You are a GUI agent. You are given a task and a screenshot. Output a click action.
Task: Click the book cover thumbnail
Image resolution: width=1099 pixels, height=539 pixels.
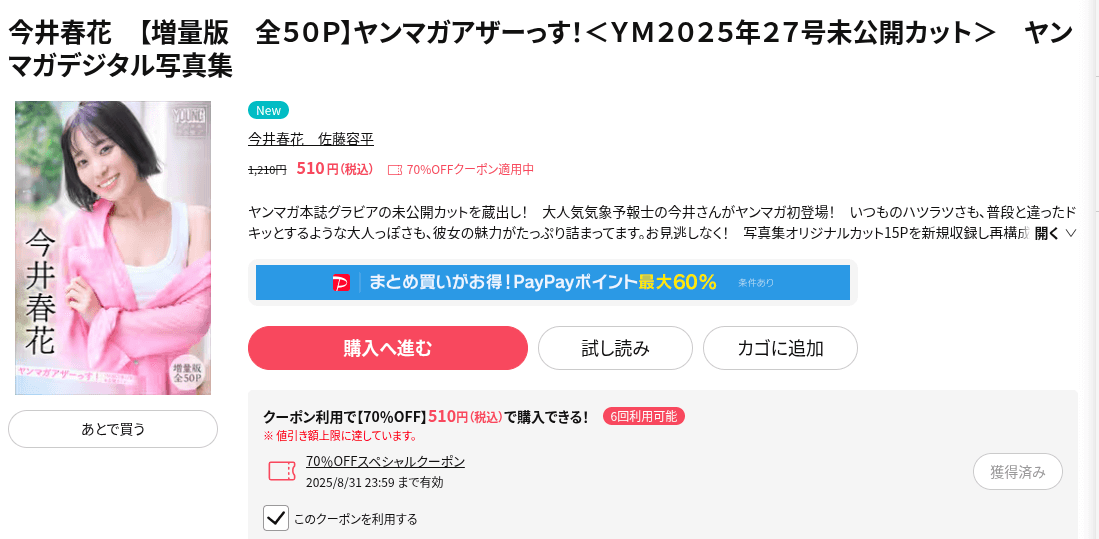tap(113, 248)
